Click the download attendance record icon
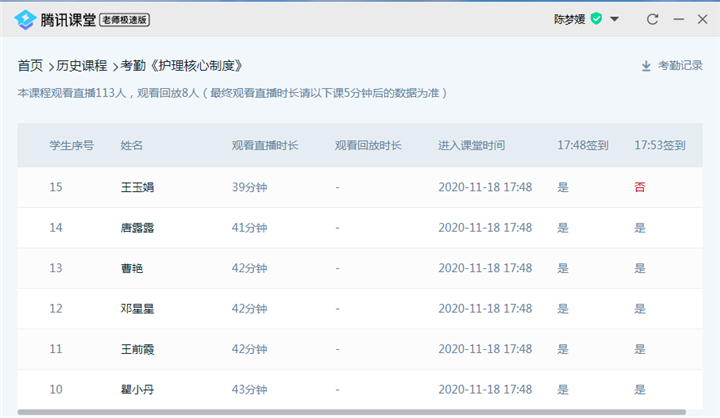The image size is (720, 418). tap(646, 66)
